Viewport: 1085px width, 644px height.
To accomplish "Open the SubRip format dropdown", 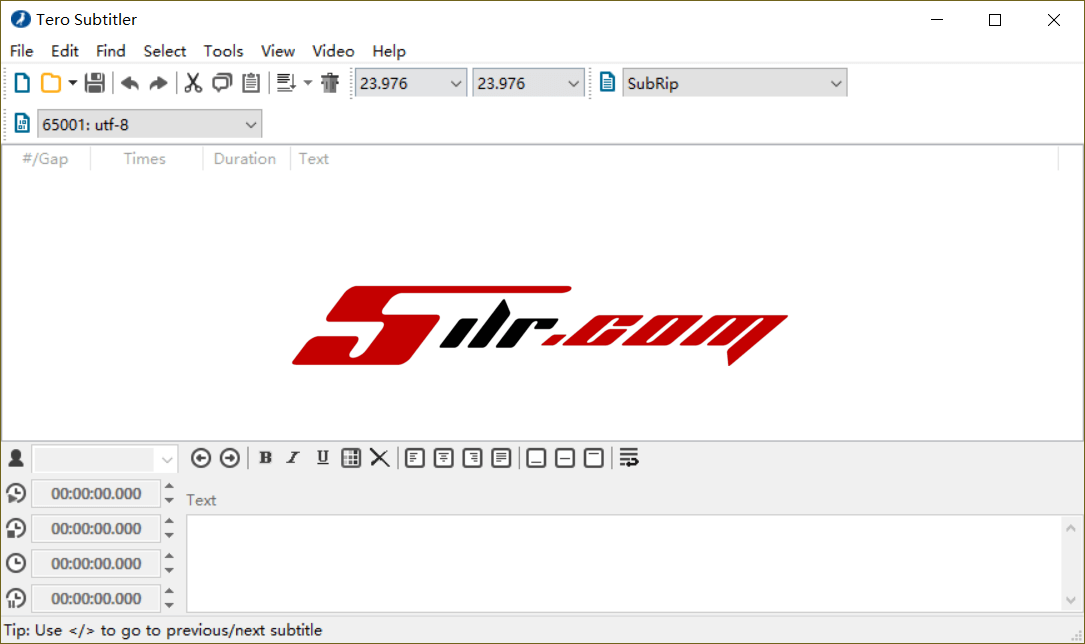I will pyautogui.click(x=734, y=84).
